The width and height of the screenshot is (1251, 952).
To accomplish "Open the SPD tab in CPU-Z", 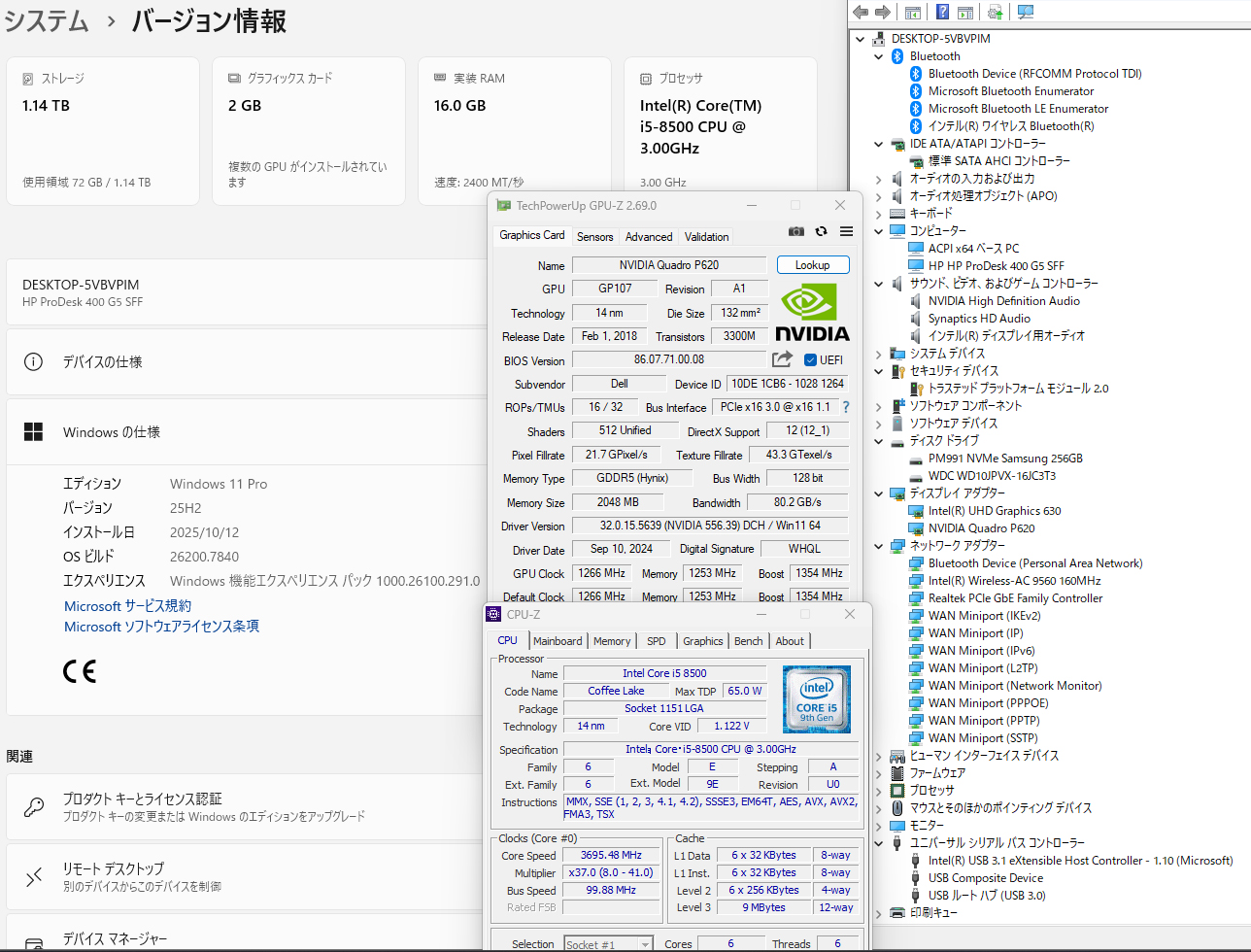I will 657,641.
